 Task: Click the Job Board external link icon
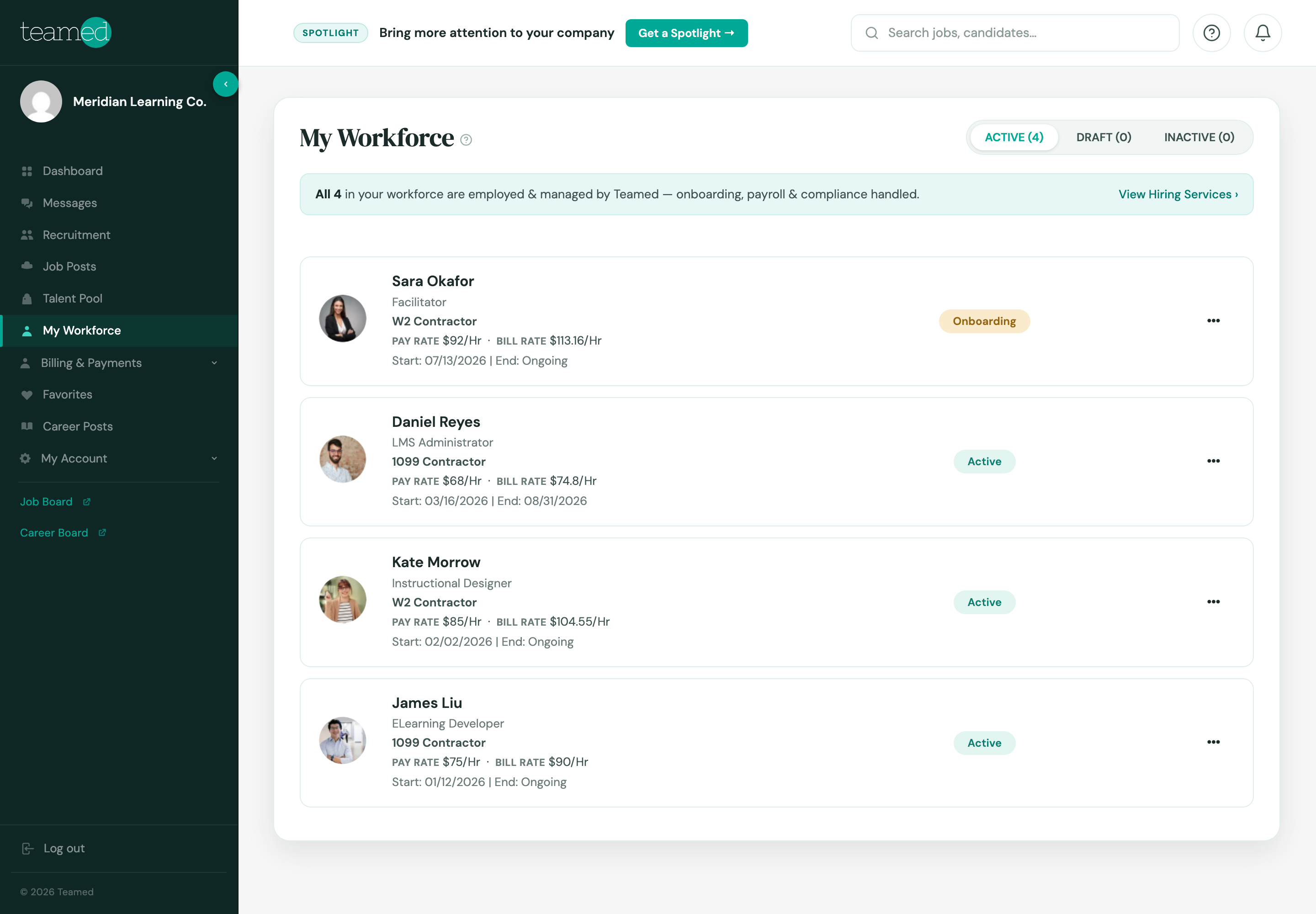pyautogui.click(x=86, y=502)
